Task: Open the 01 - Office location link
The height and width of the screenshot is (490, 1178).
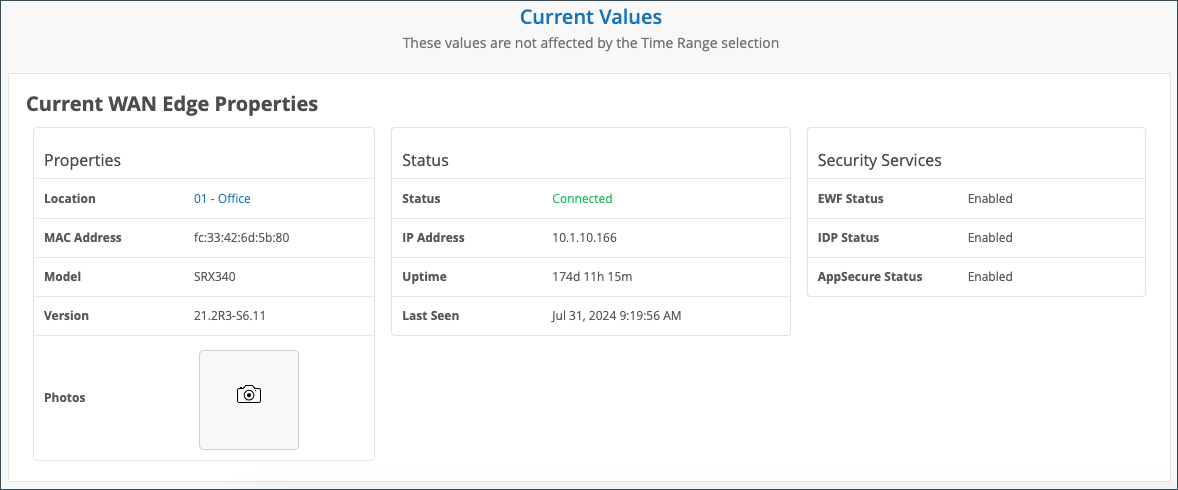Action: point(222,199)
